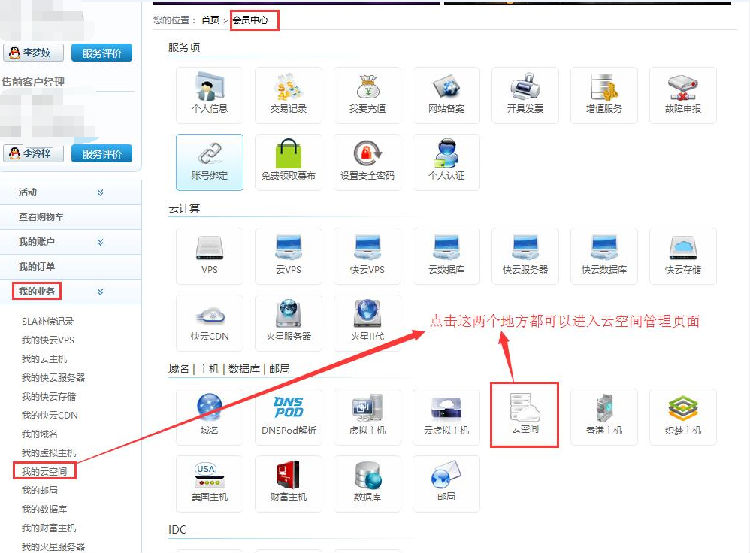This screenshot has width=750, height=553.
Task: Click 服务评价 button beside 李梦姣
Action: click(x=101, y=54)
